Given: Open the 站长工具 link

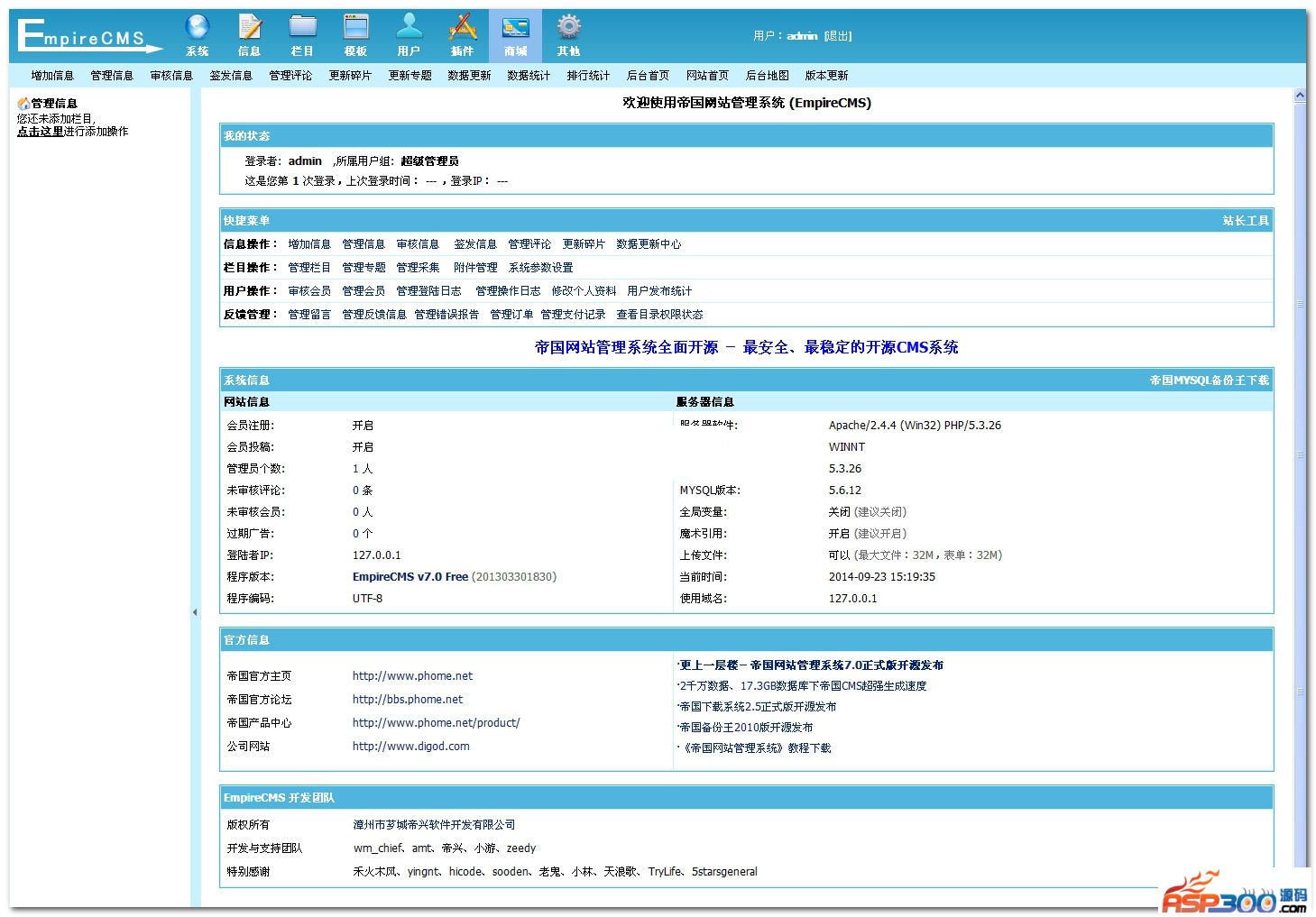Looking at the screenshot, I should (1246, 221).
